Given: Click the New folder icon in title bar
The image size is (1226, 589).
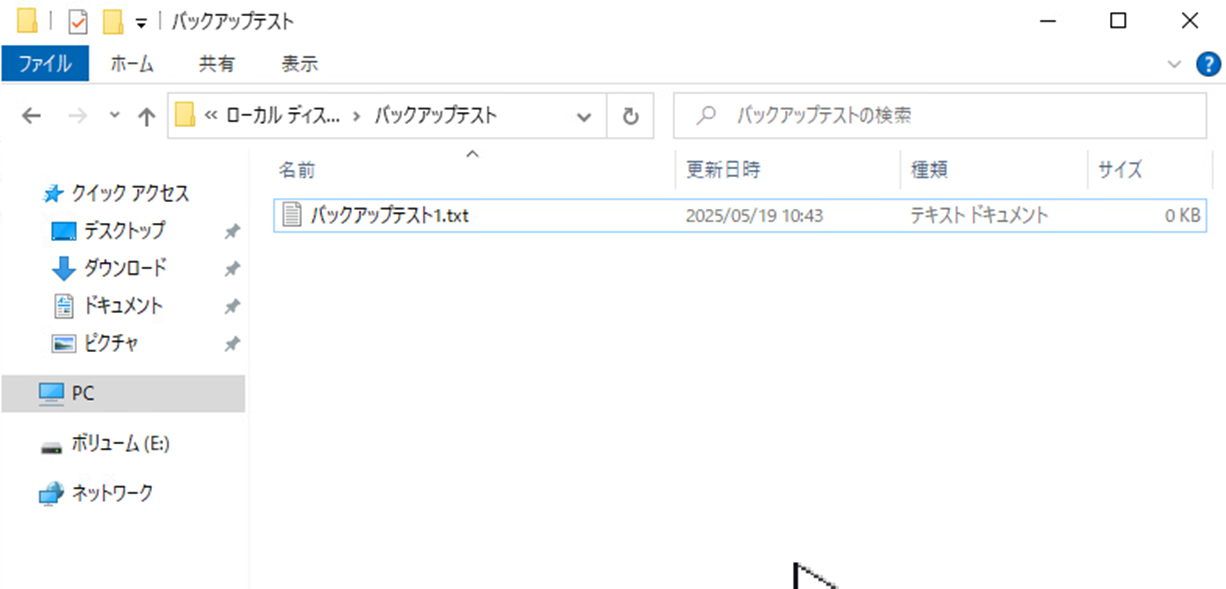Looking at the screenshot, I should 113,20.
